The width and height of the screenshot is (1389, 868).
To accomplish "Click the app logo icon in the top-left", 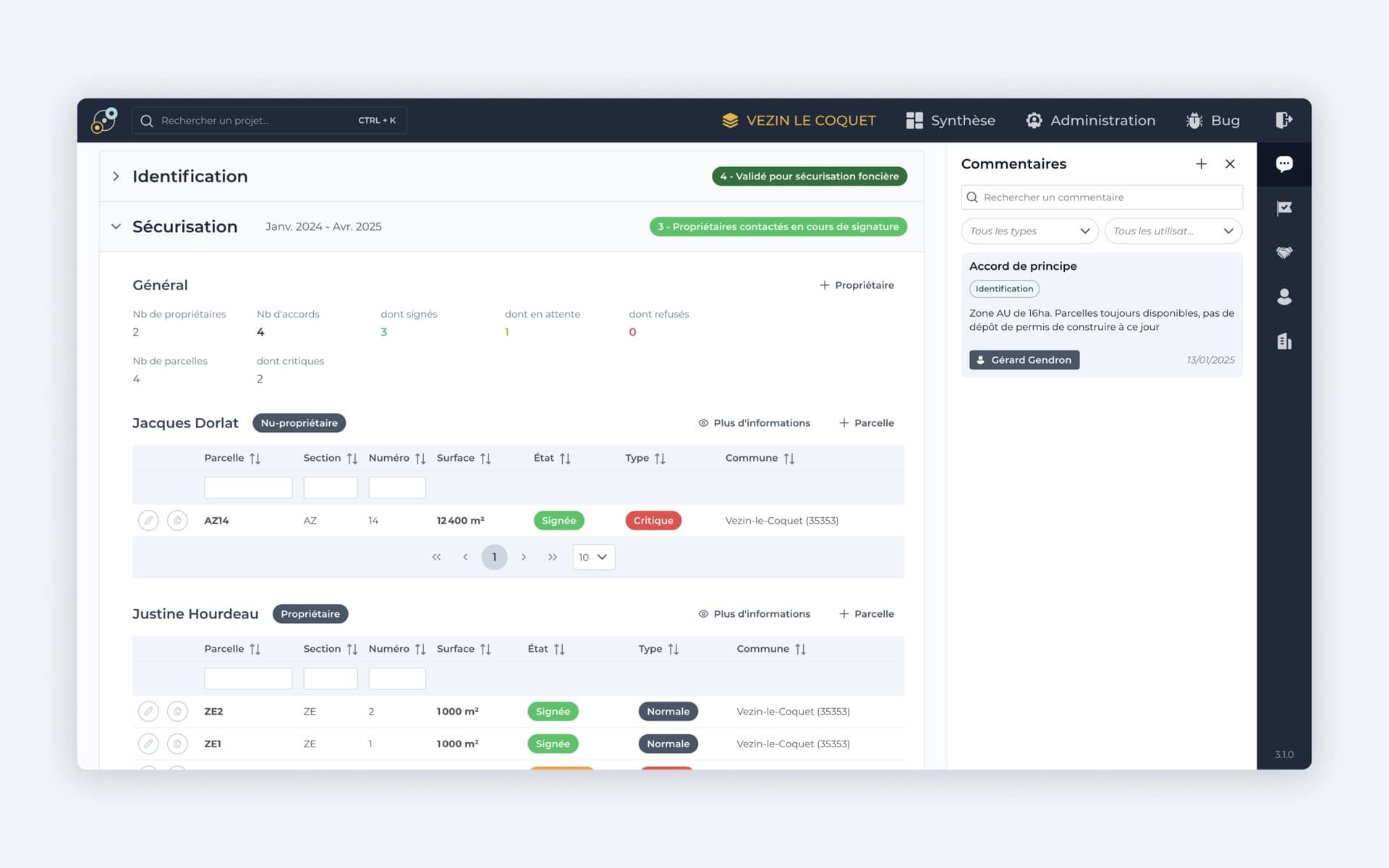I will [x=104, y=120].
